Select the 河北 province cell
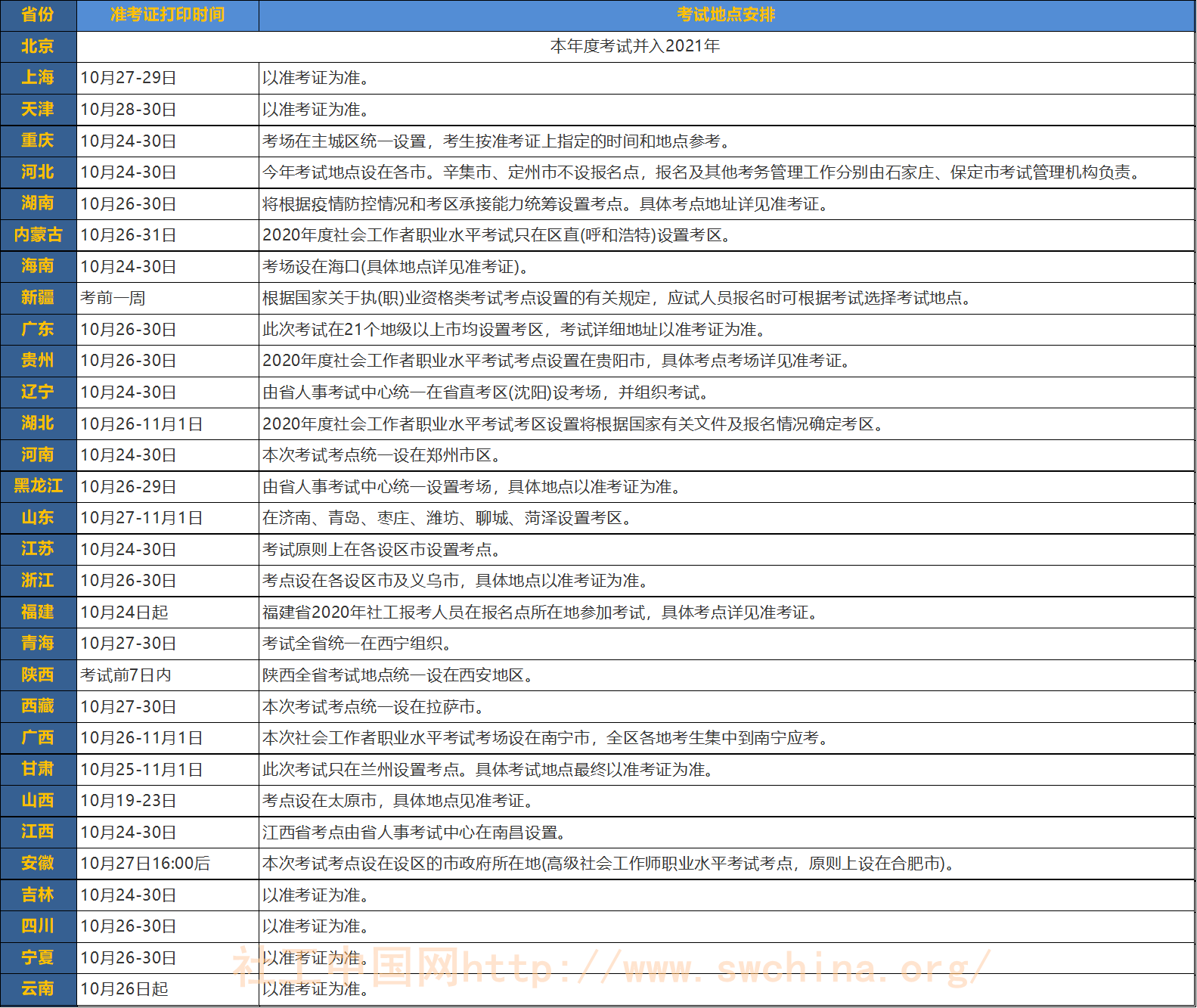This screenshot has width=1197, height=1008. point(38,172)
